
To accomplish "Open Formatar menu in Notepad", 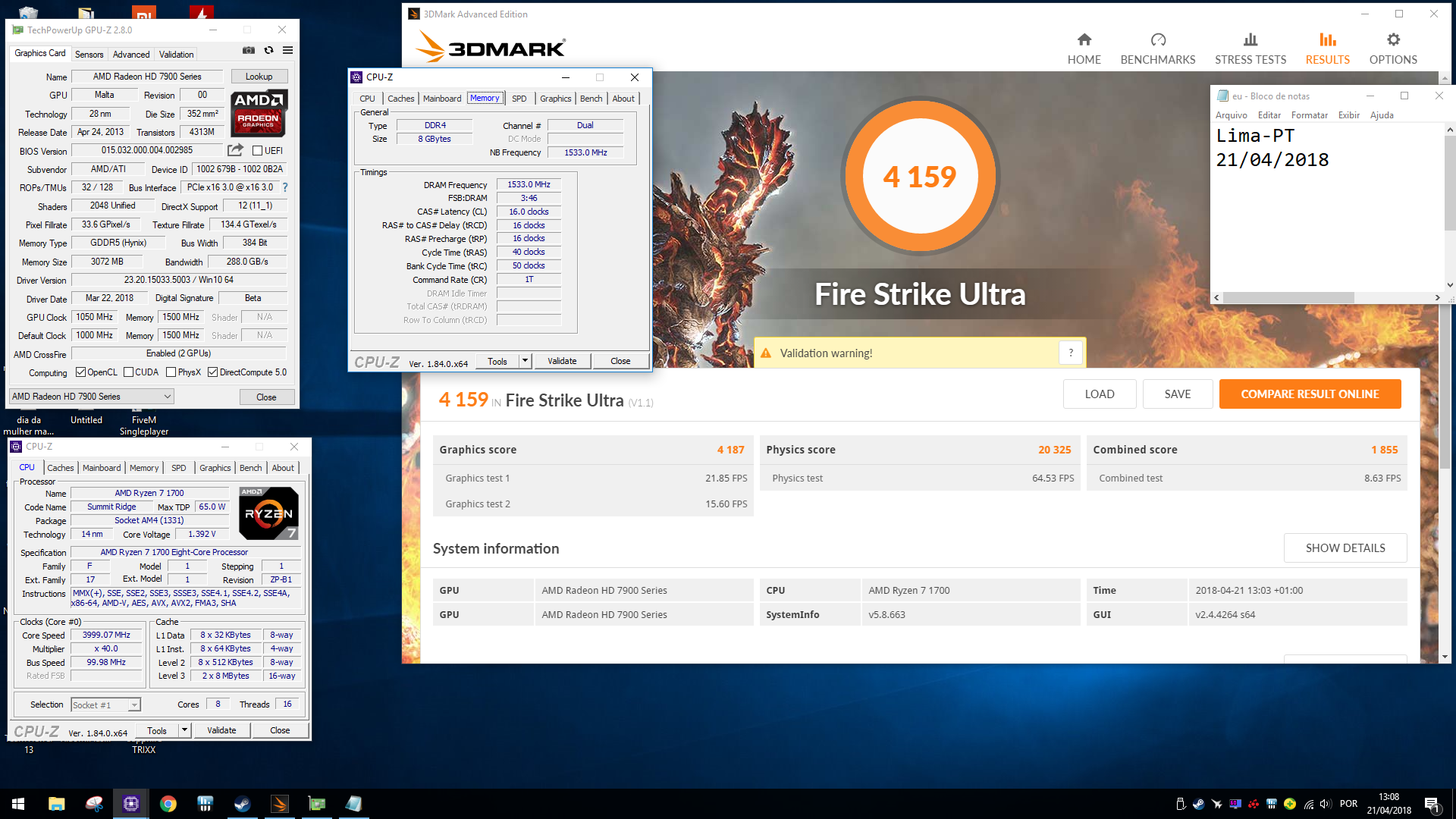I will 1310,115.
